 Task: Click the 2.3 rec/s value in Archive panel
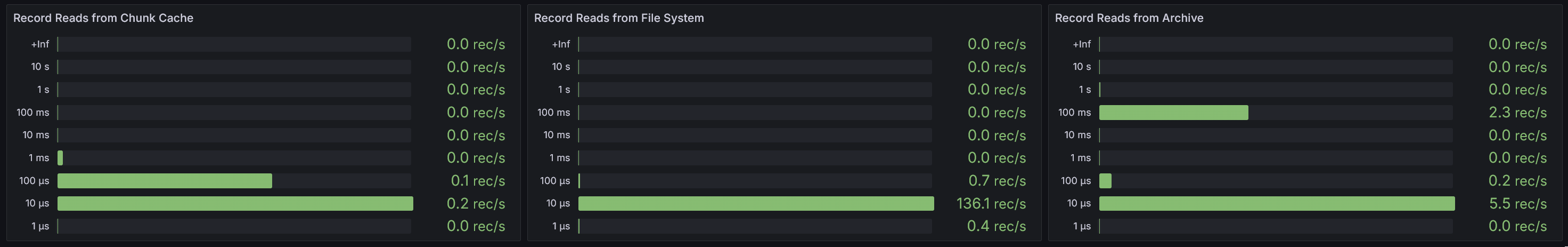pyautogui.click(x=1517, y=113)
